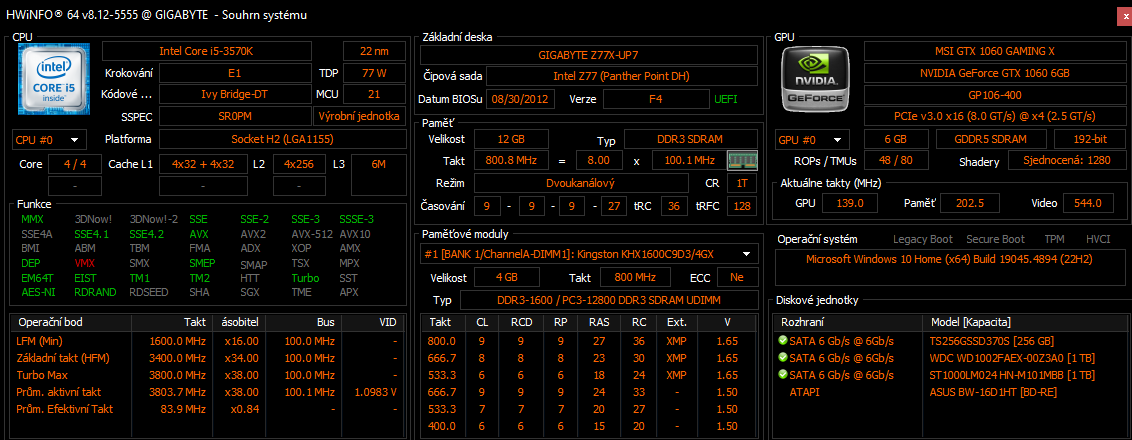The height and width of the screenshot is (440, 1132).
Task: Click the memory size 12 GB field
Action: (x=511, y=139)
